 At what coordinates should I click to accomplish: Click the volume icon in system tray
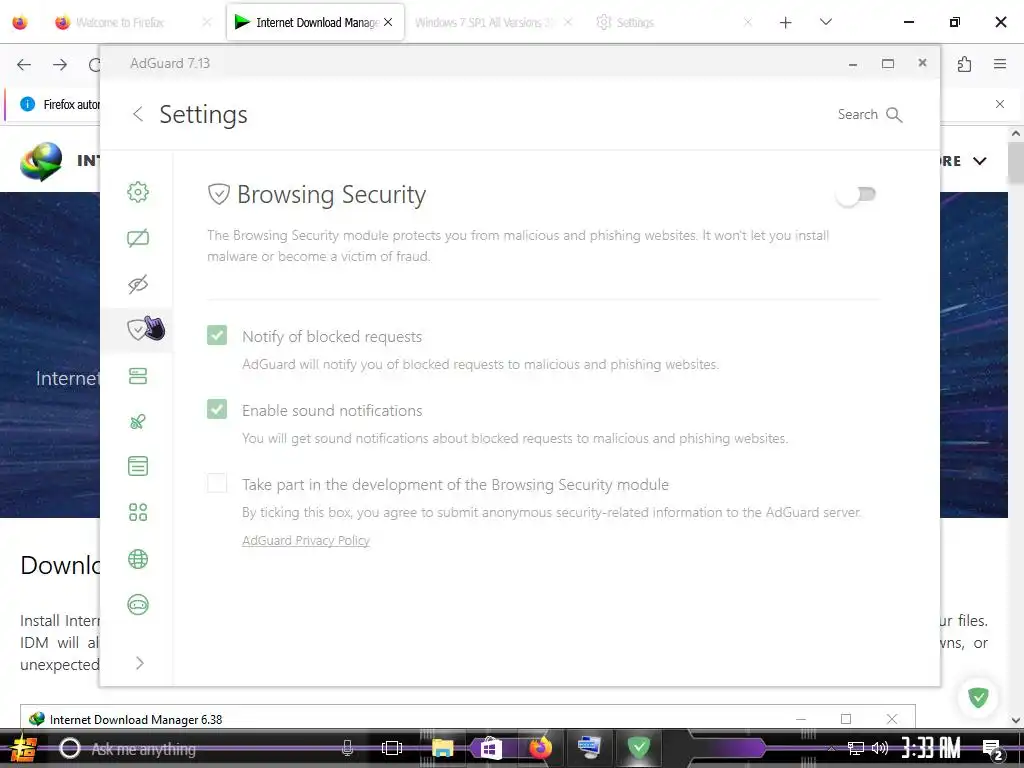[880, 748]
